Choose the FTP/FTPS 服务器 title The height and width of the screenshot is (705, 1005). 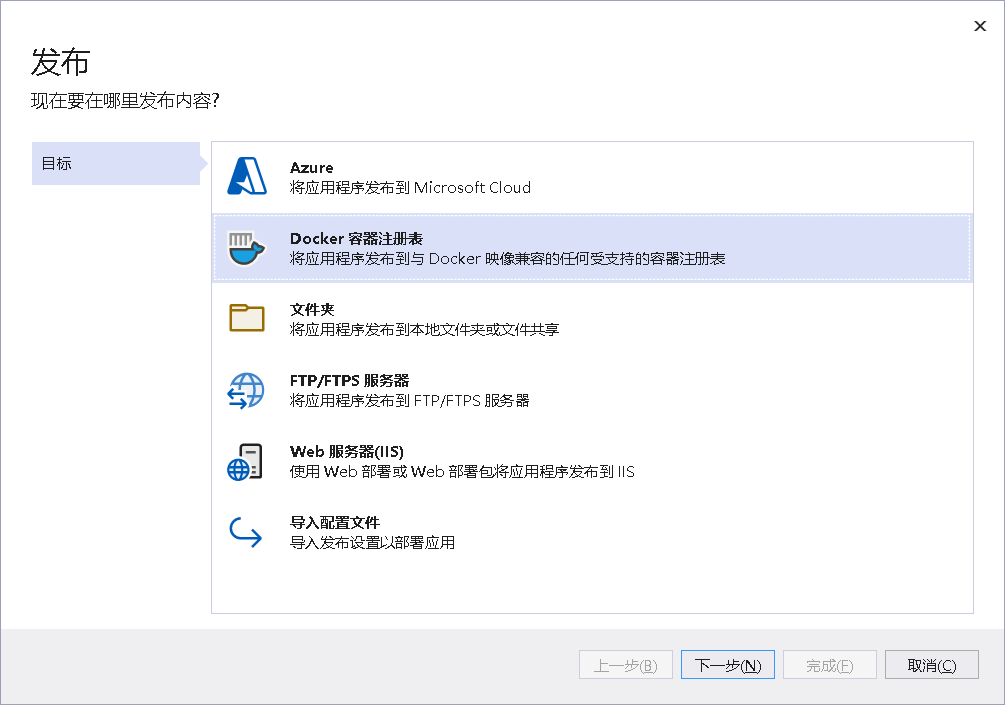(x=349, y=381)
